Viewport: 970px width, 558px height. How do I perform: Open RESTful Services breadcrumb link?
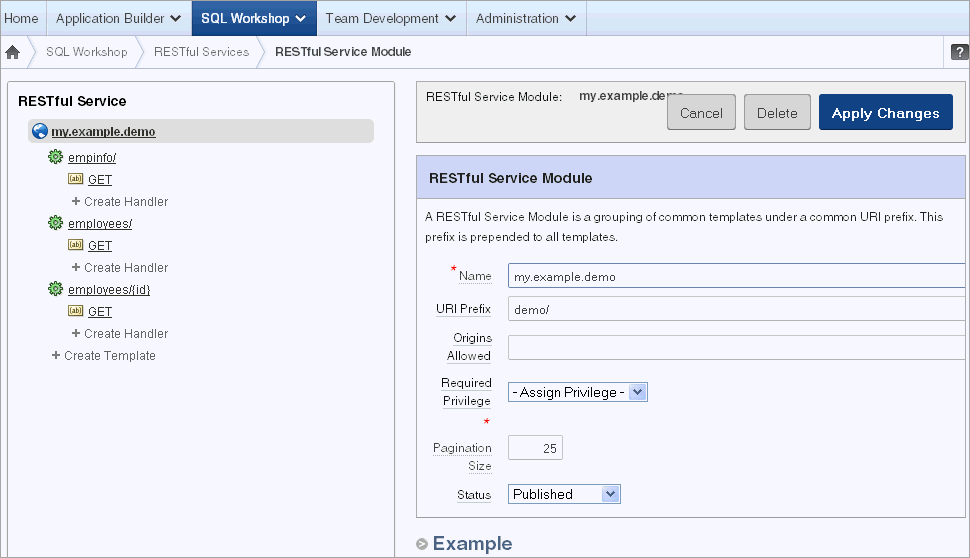(x=202, y=52)
